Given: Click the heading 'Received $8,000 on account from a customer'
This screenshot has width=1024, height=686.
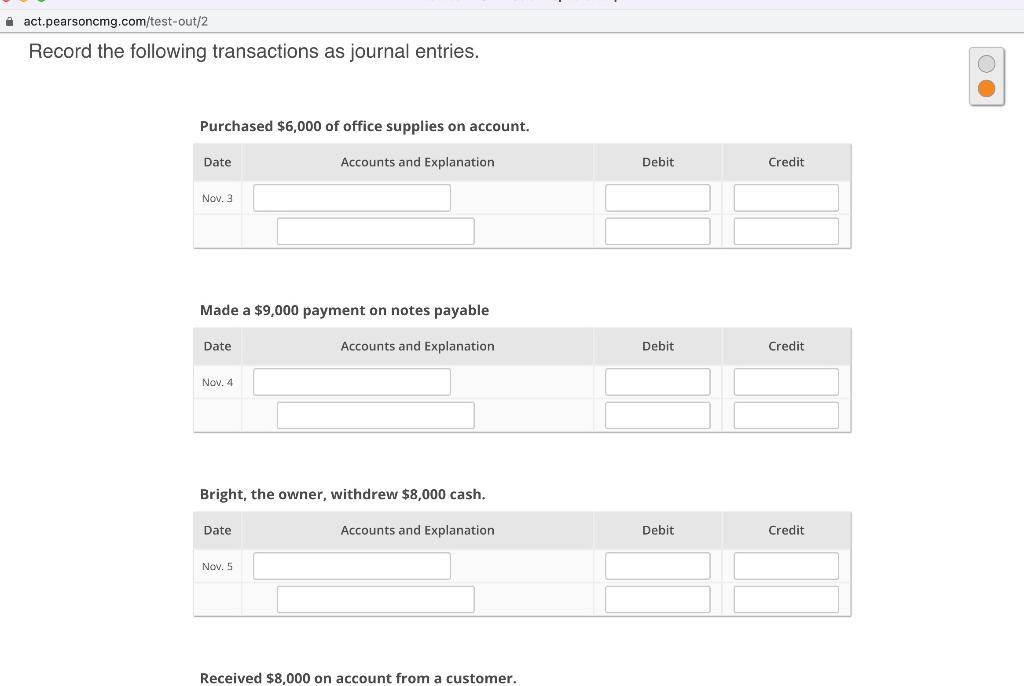Looking at the screenshot, I should [358, 678].
